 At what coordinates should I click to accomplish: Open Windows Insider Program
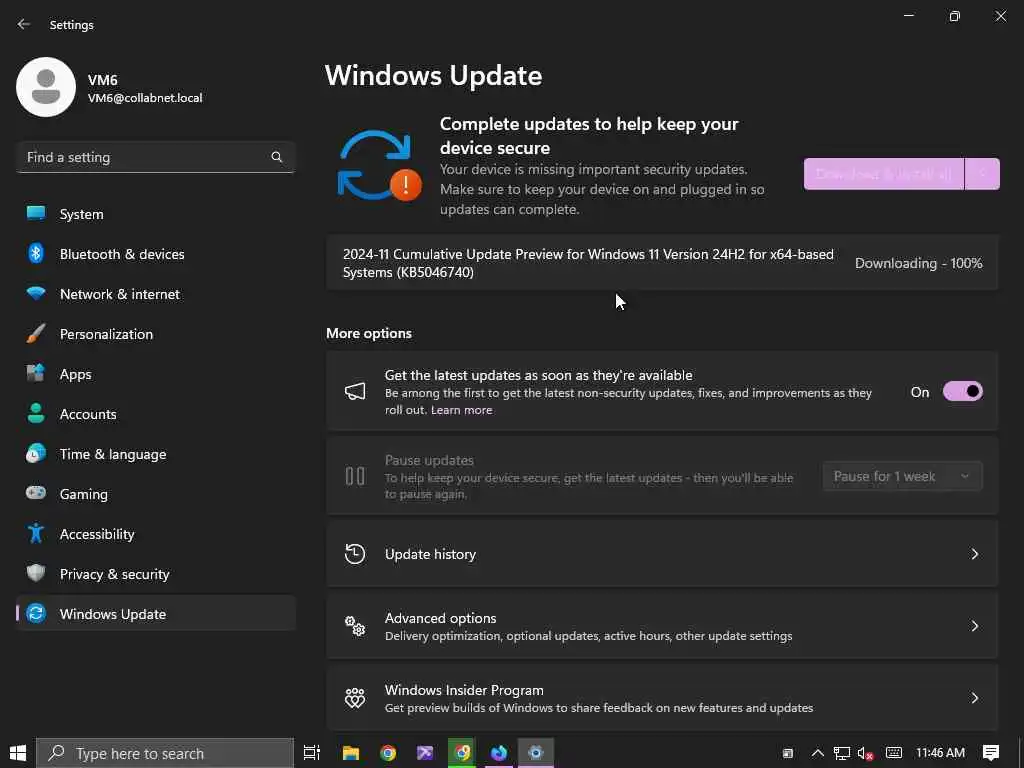(x=662, y=697)
